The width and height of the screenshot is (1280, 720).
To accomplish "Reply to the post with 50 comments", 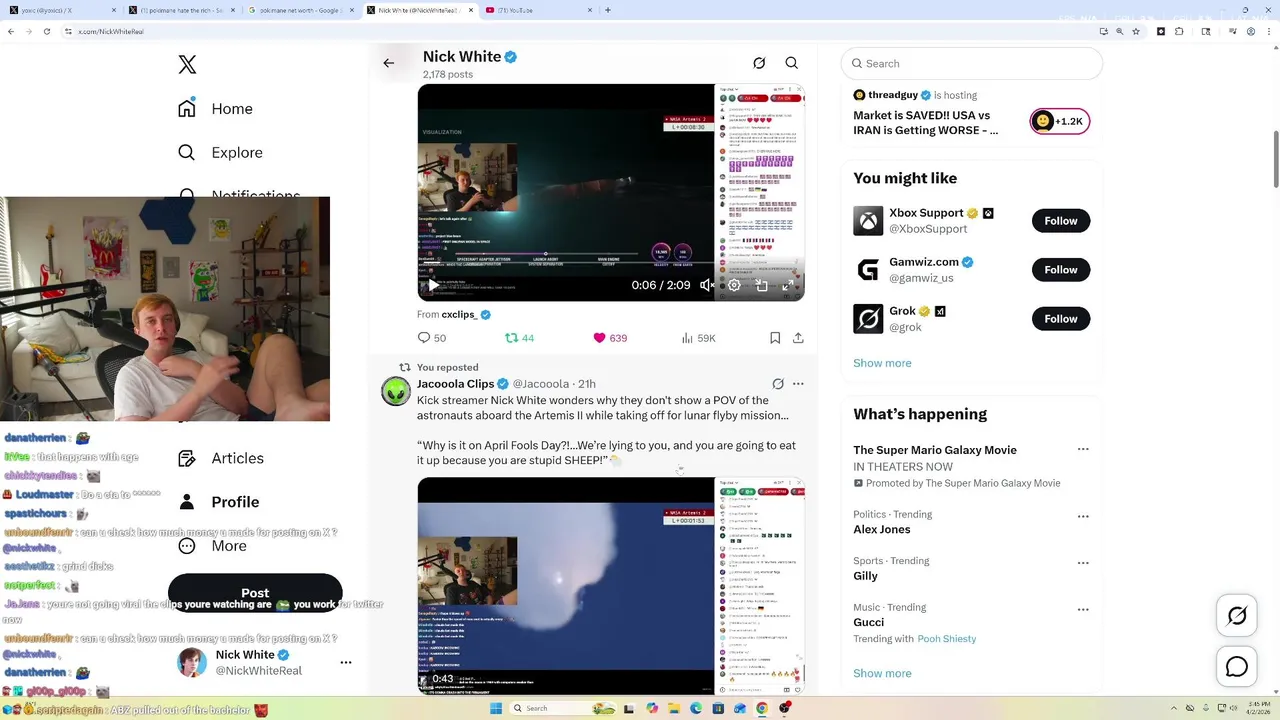I will click(432, 338).
